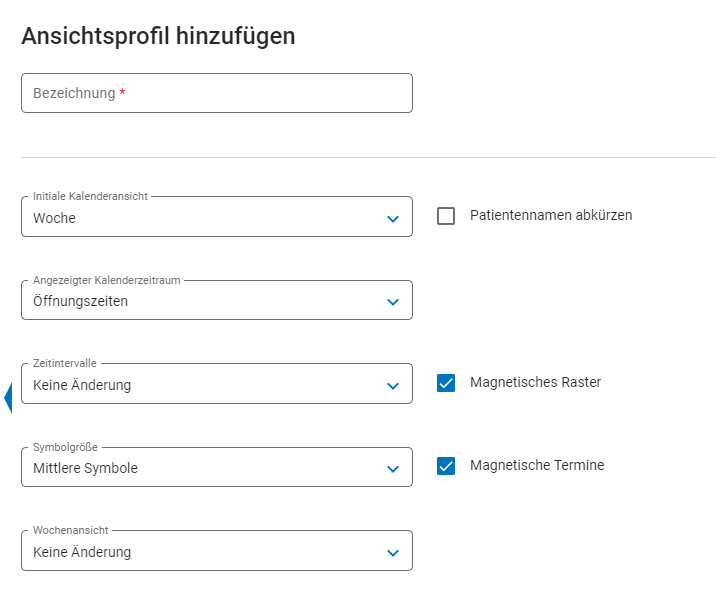The width and height of the screenshot is (716, 591).
Task: Click the 'Magnetisches Raster' label text
Action: [535, 382]
